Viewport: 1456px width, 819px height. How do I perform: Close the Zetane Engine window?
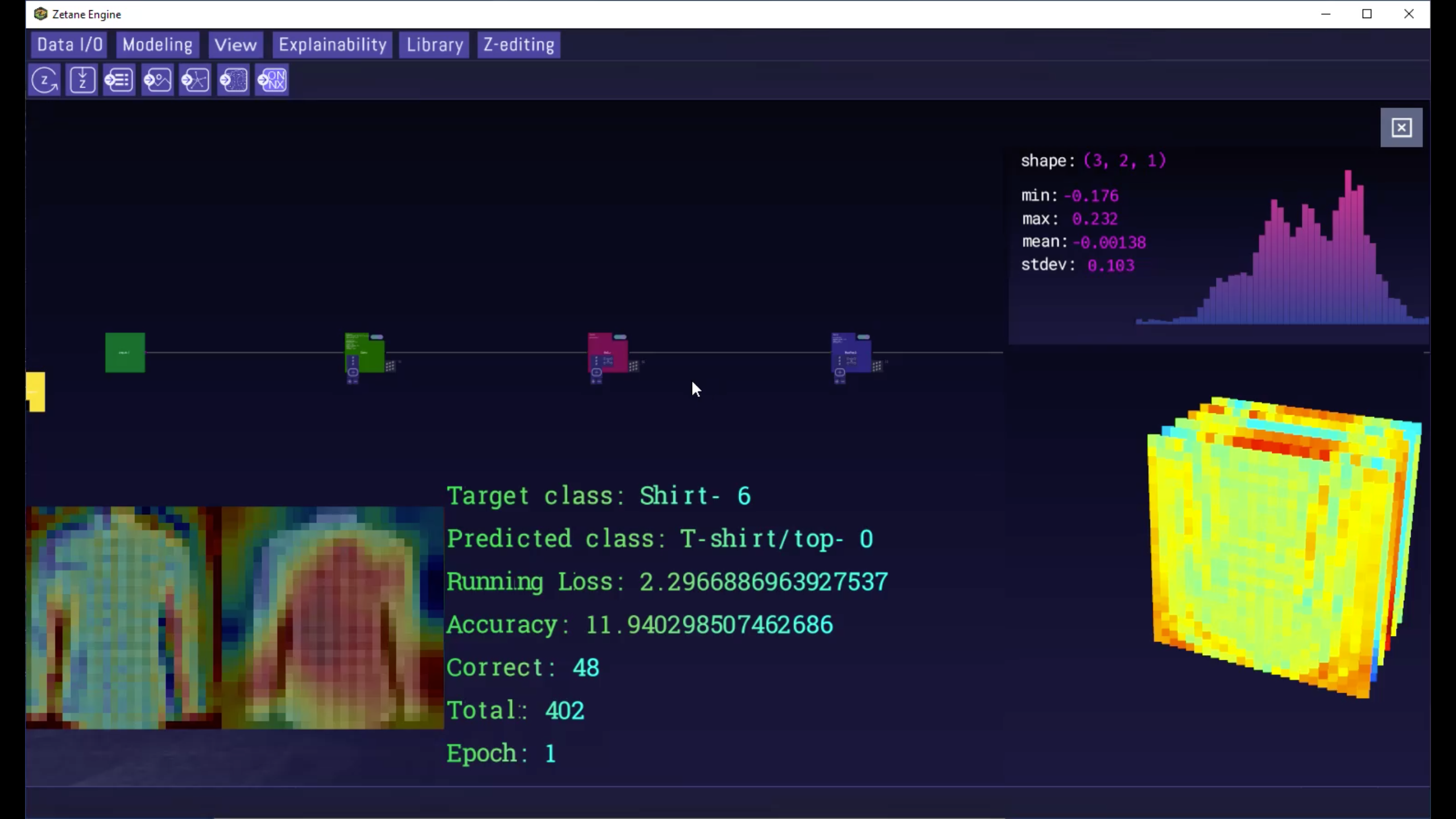coord(1409,14)
